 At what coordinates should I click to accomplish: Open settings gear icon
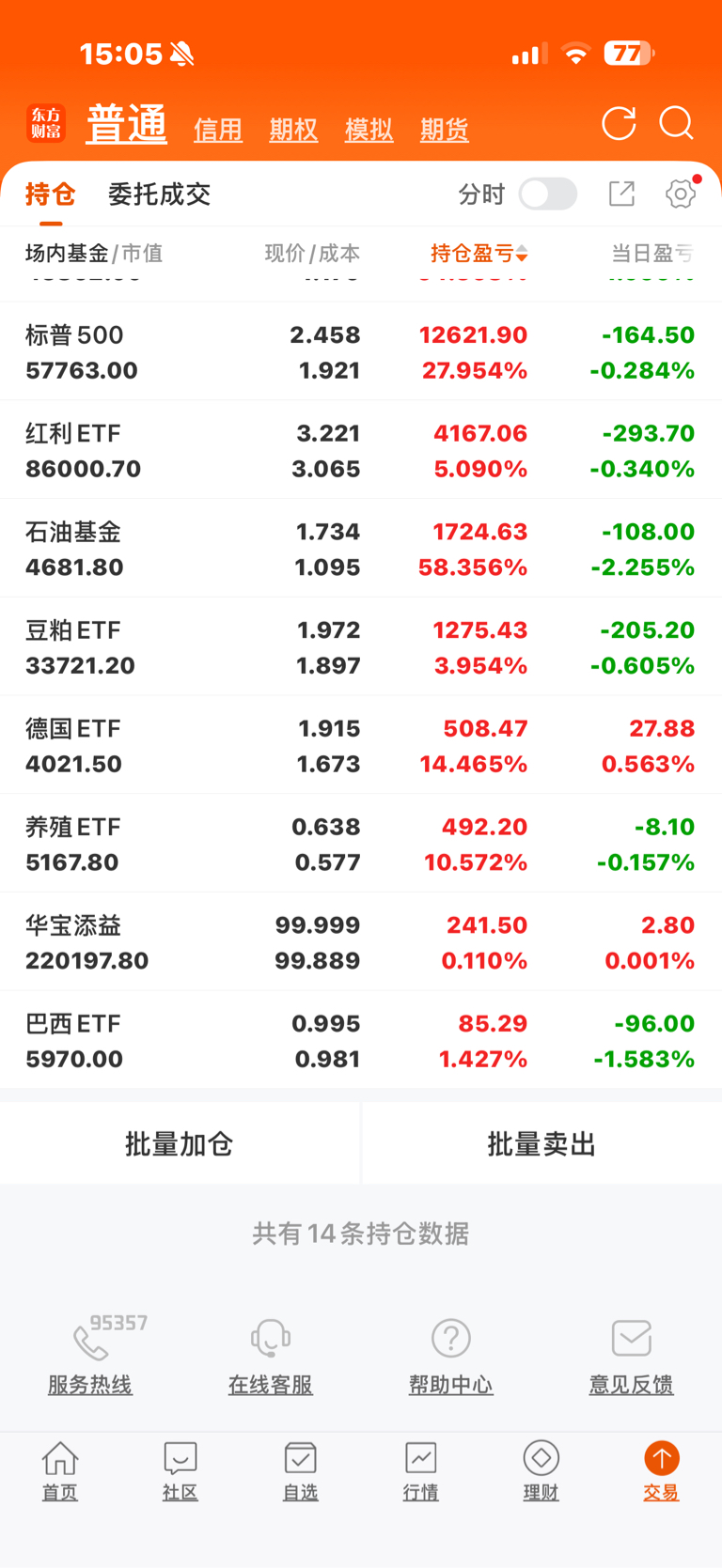(x=681, y=194)
